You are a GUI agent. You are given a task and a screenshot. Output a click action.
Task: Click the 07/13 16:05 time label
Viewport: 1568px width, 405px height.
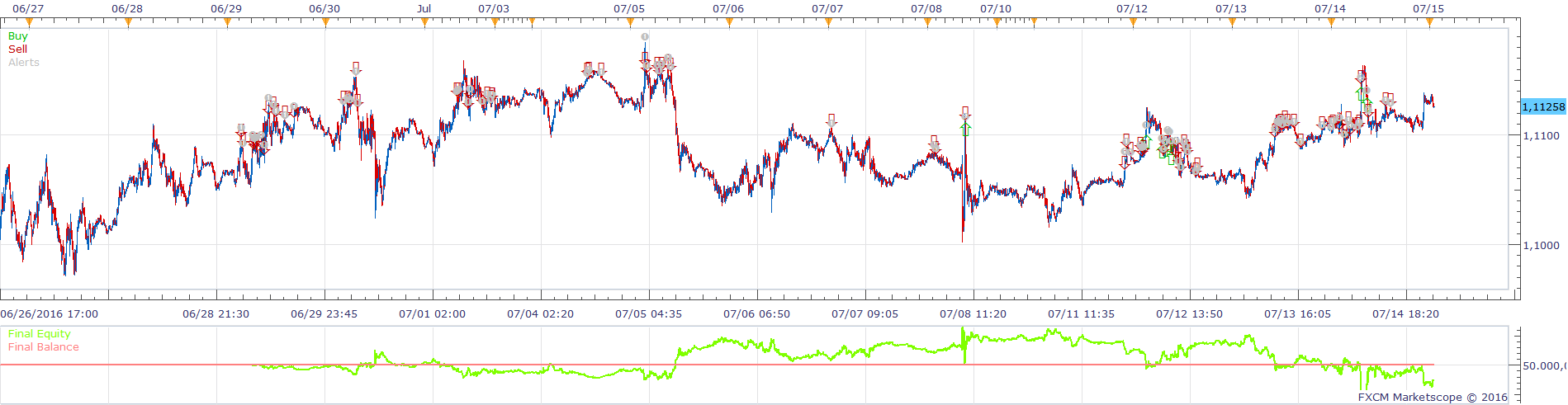[x=1298, y=314]
